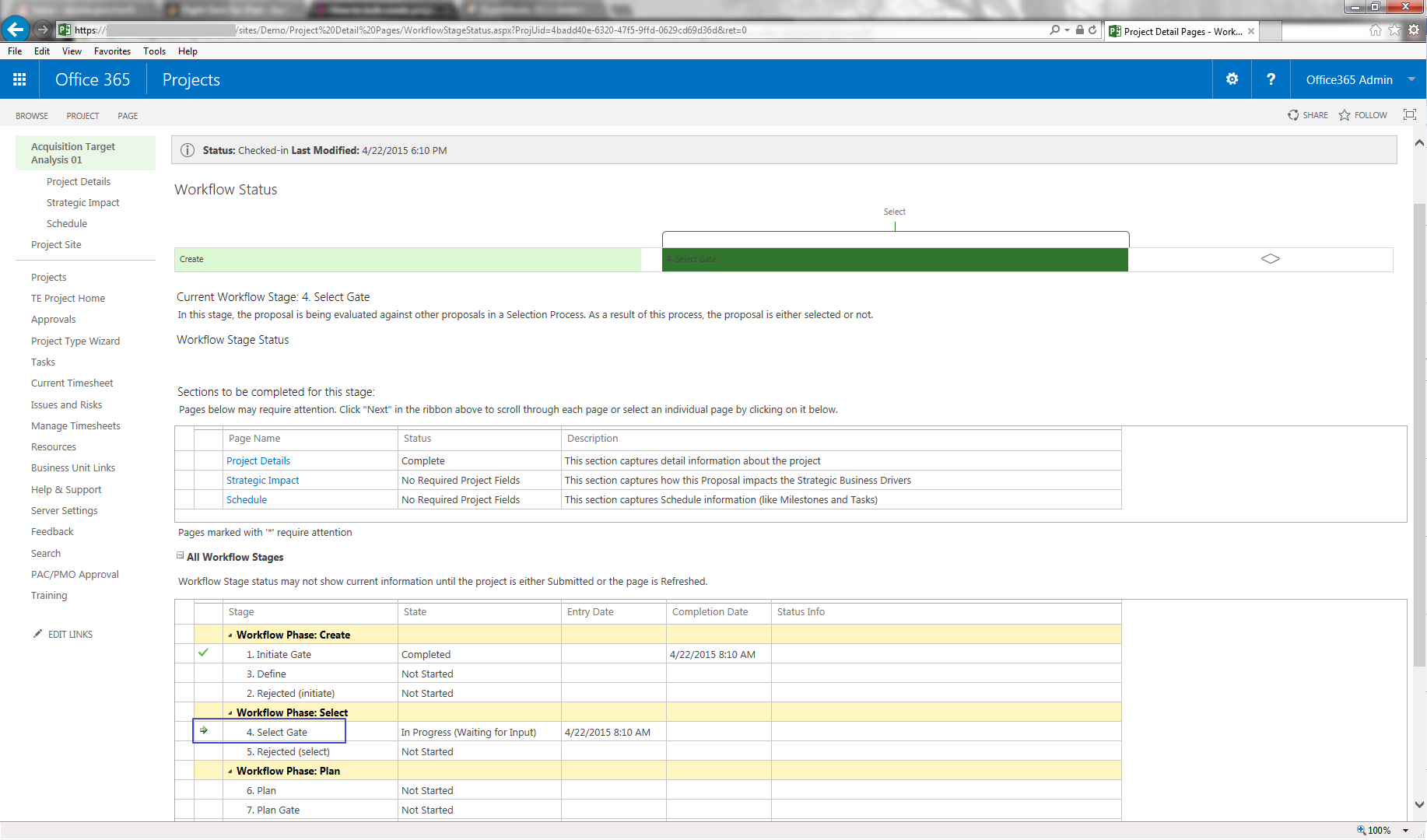Click the page vertical scrollbar
1427x840 pixels.
click(x=1420, y=436)
